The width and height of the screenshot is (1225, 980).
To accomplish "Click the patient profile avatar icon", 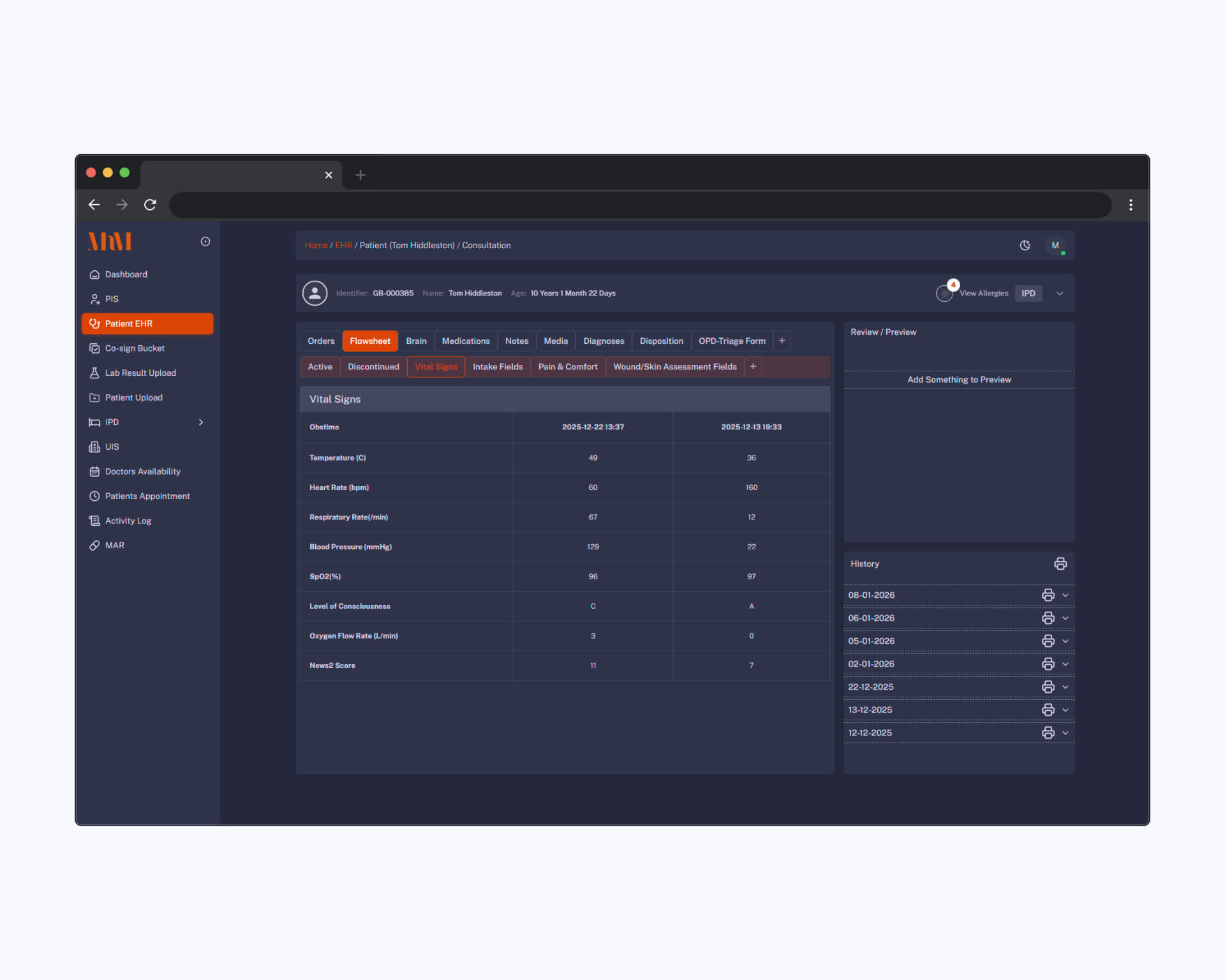I will point(315,293).
